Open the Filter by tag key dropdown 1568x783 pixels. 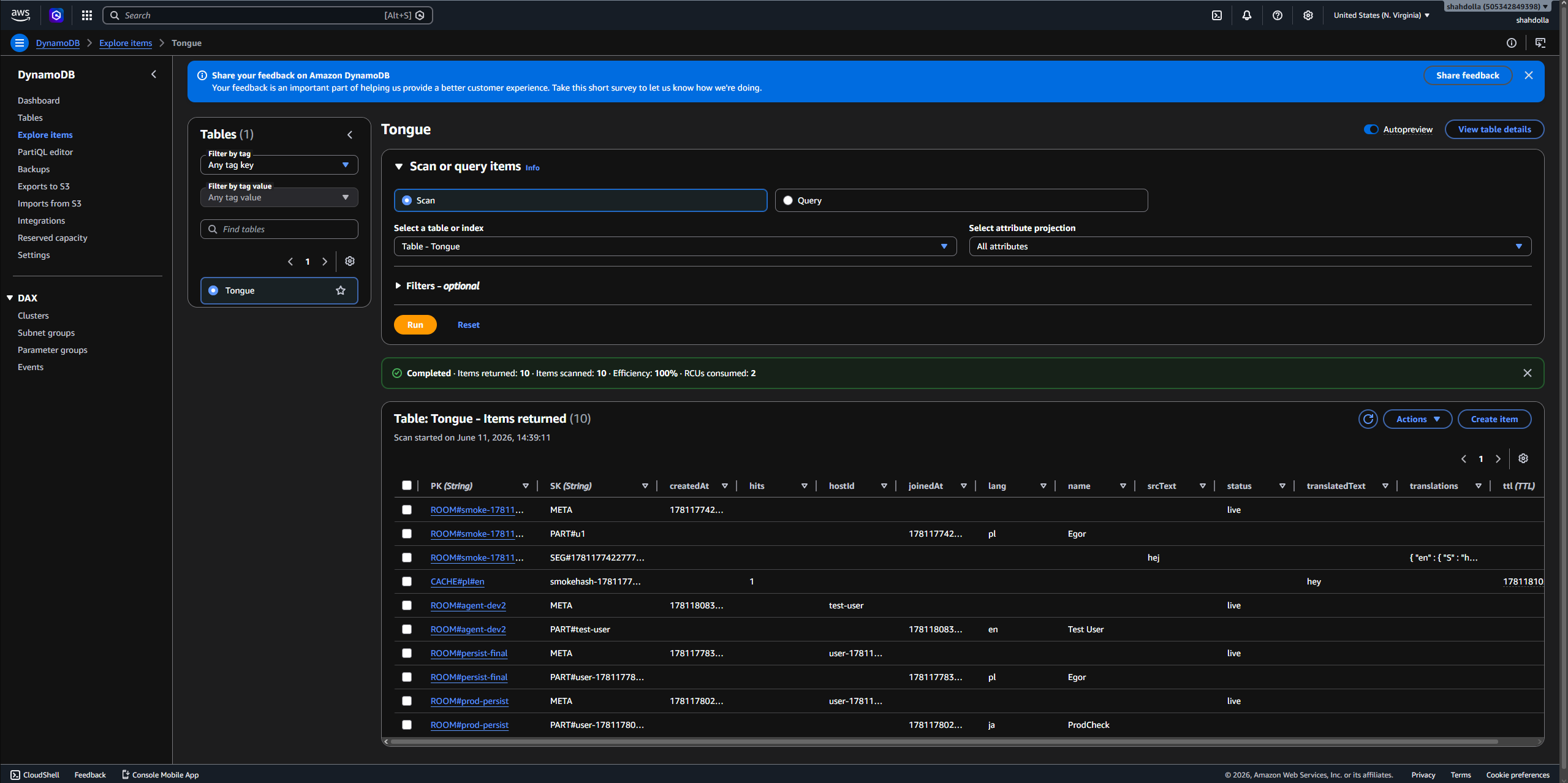pos(279,165)
